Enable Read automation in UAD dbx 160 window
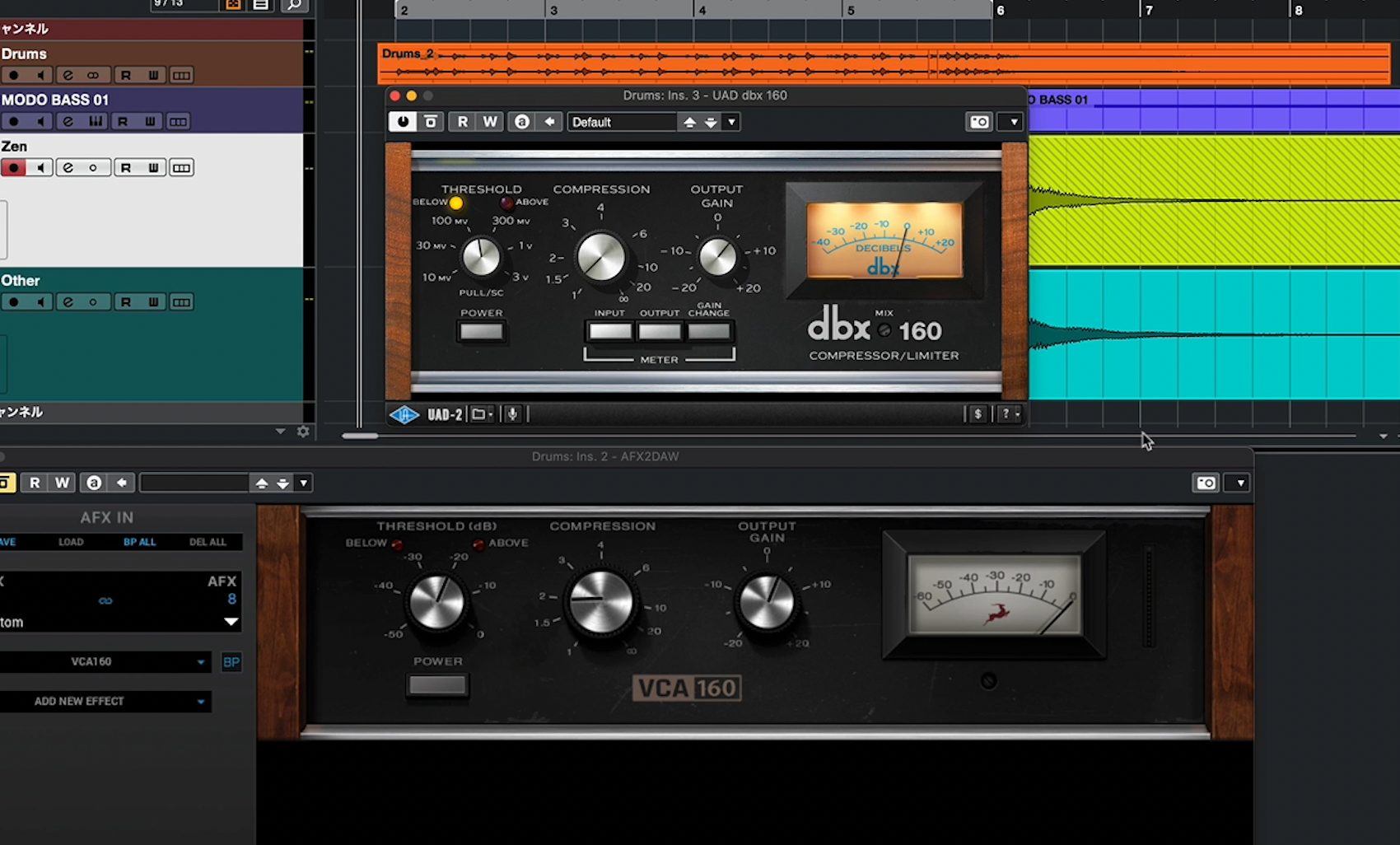The height and width of the screenshot is (845, 1400). click(462, 122)
